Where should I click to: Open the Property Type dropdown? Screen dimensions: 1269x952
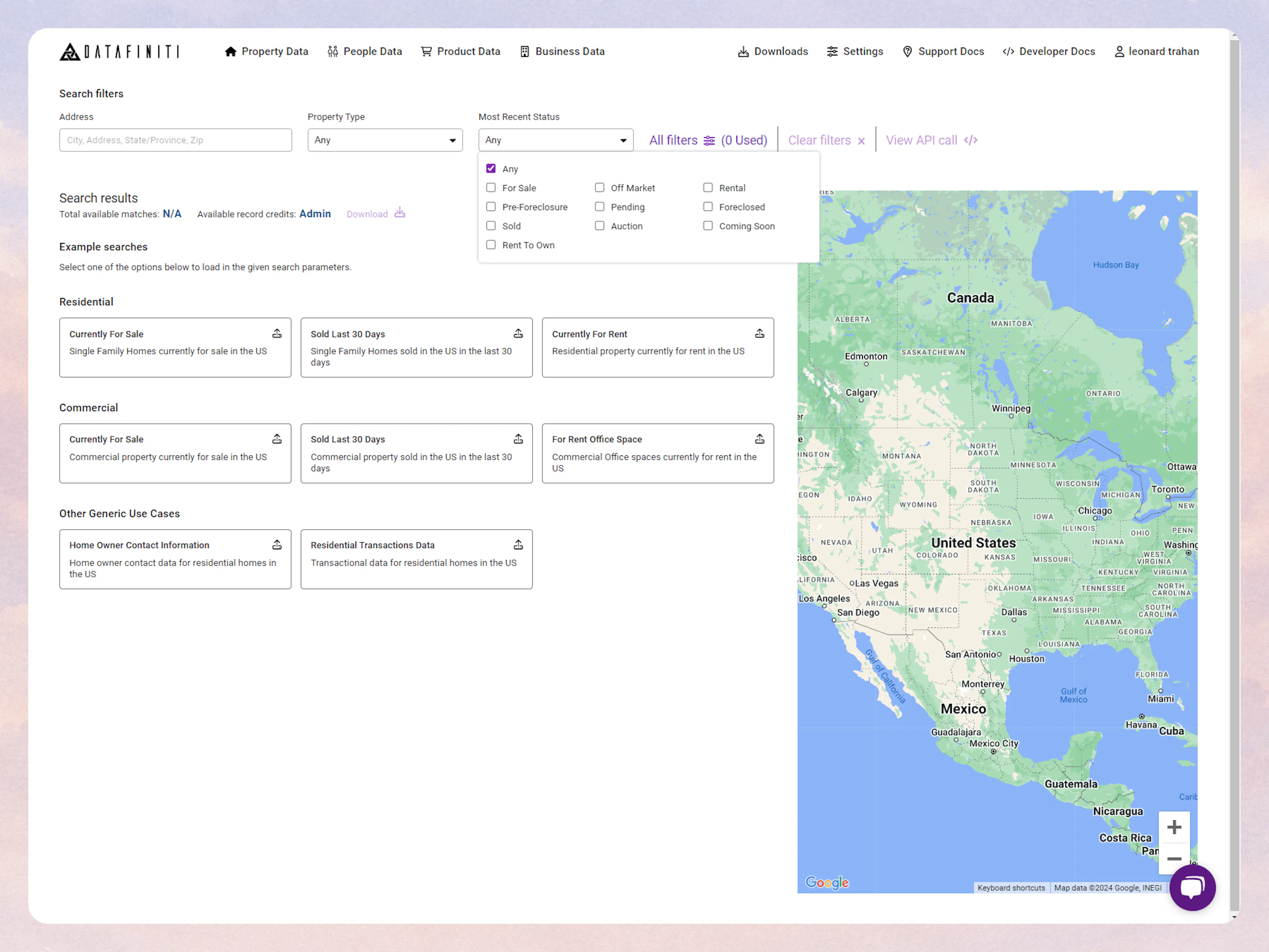point(384,140)
